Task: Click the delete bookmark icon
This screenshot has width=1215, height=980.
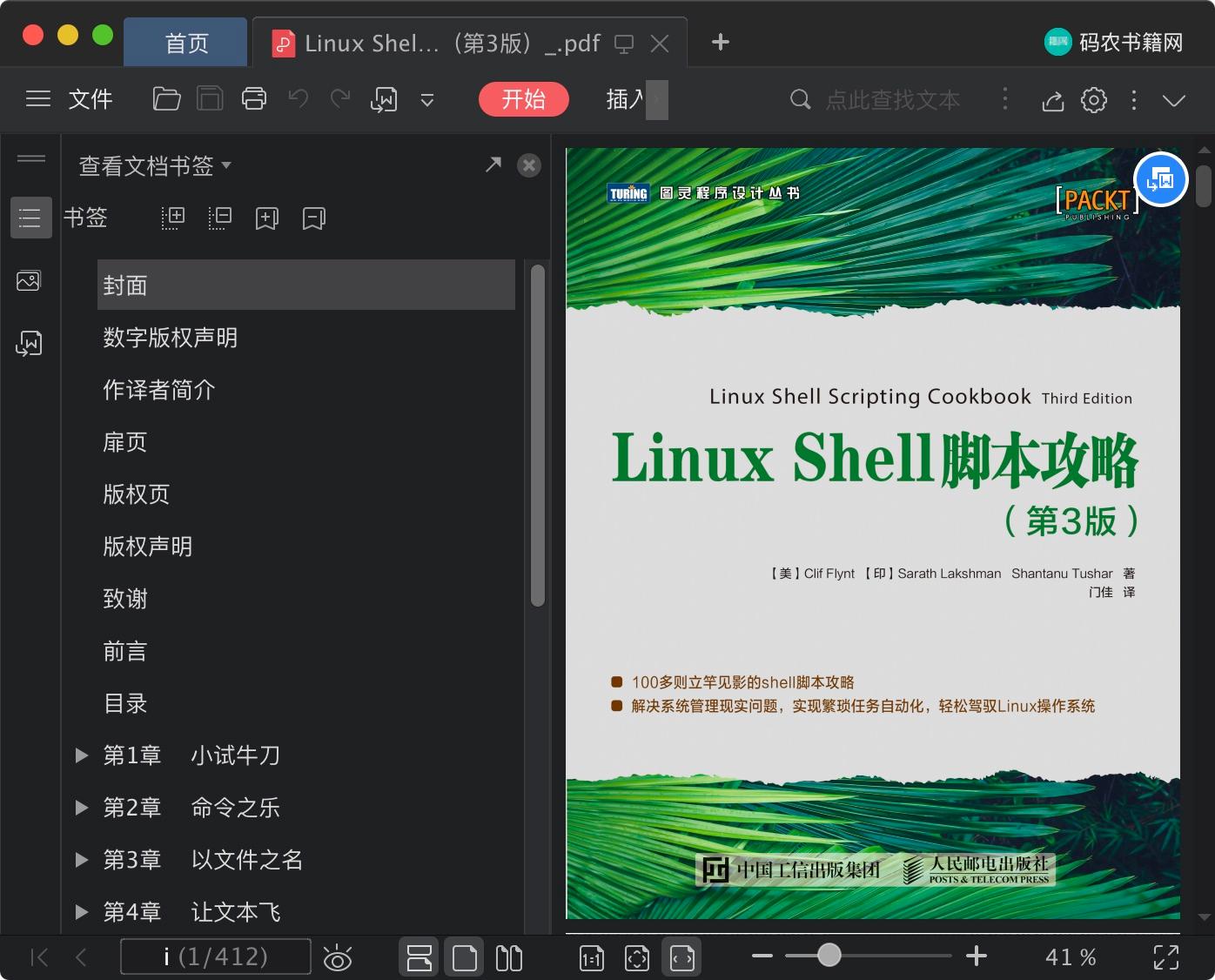Action: (314, 218)
